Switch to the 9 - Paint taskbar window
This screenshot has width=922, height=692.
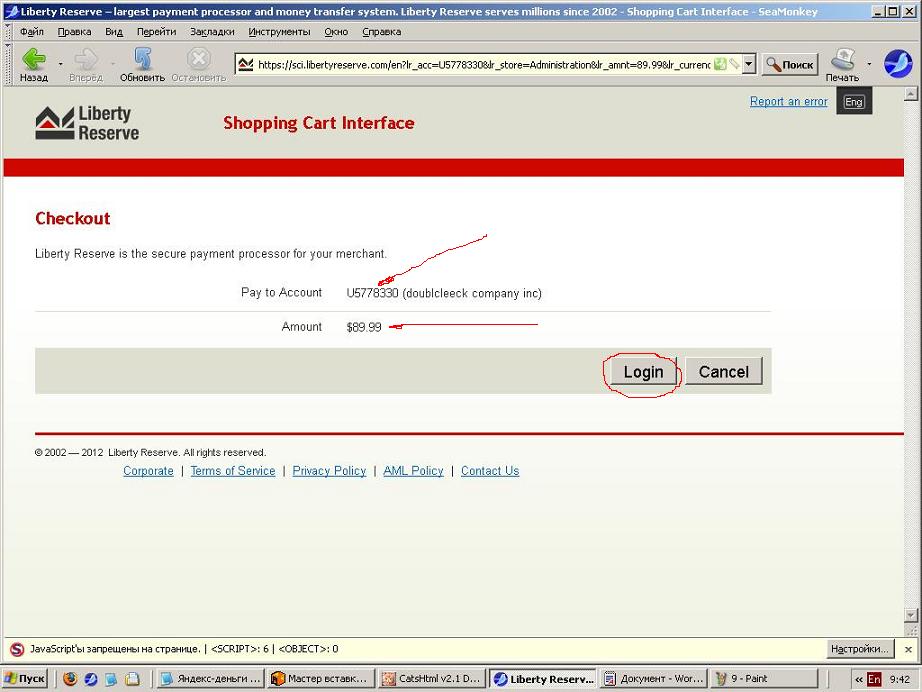click(764, 678)
